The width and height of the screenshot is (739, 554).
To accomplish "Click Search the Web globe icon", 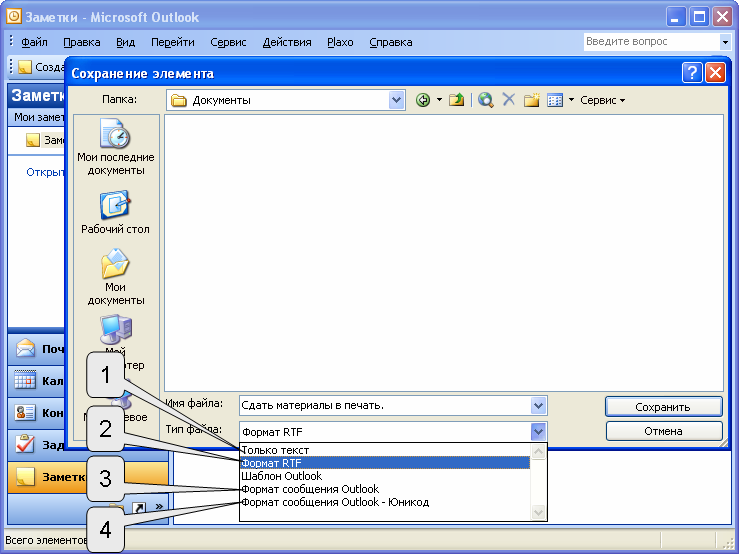I will tap(485, 100).
